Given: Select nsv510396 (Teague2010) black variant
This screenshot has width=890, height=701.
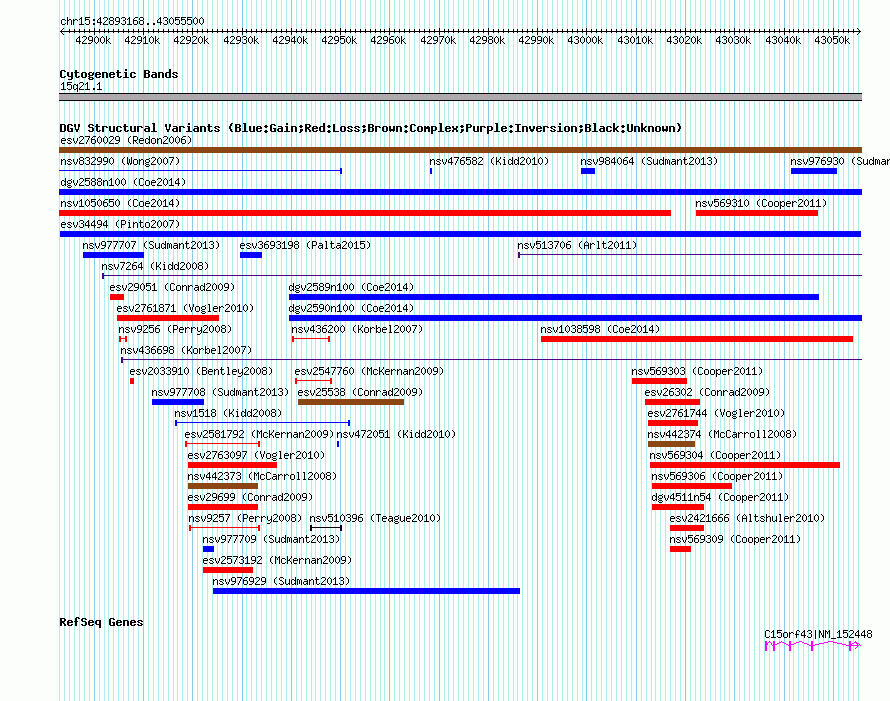Looking at the screenshot, I should tap(326, 528).
